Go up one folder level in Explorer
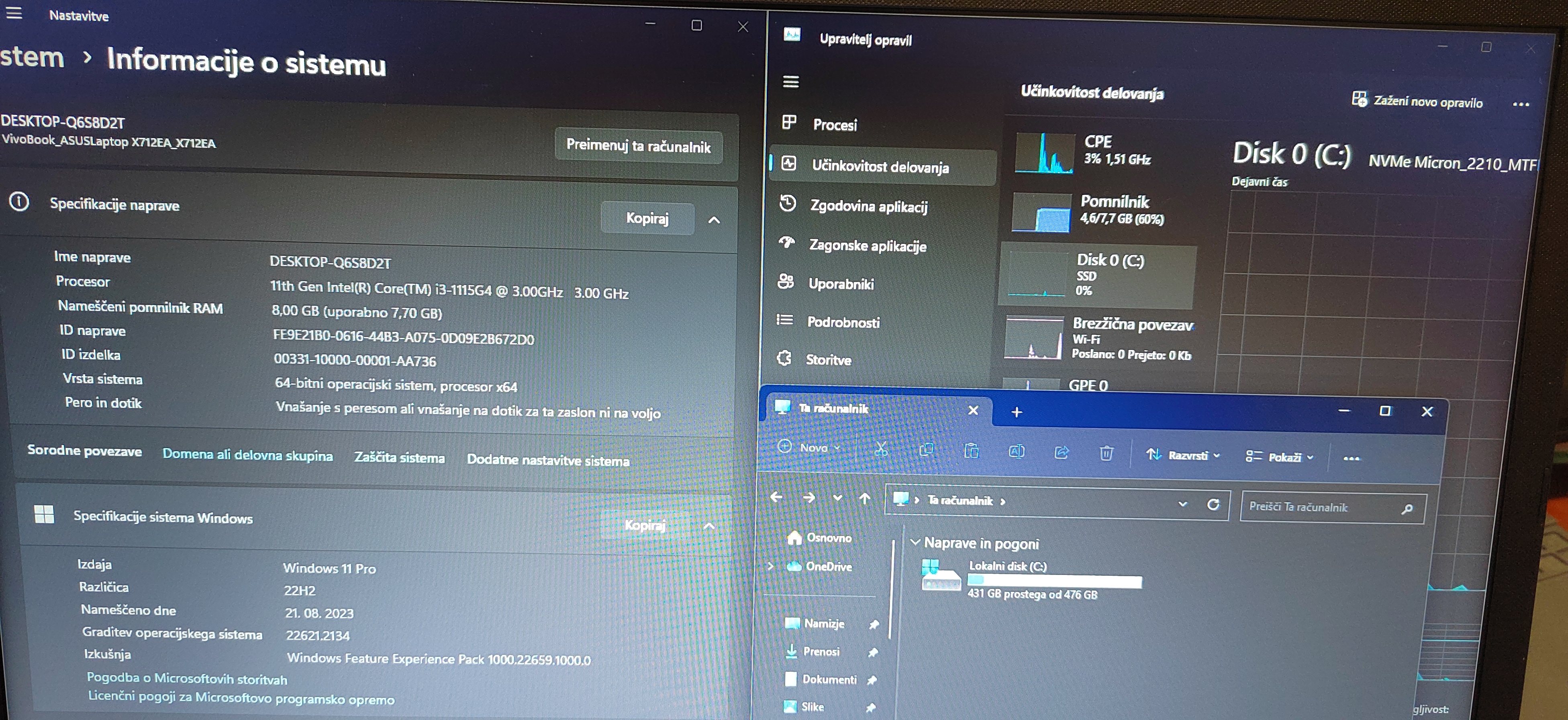1568x720 pixels. click(x=864, y=499)
